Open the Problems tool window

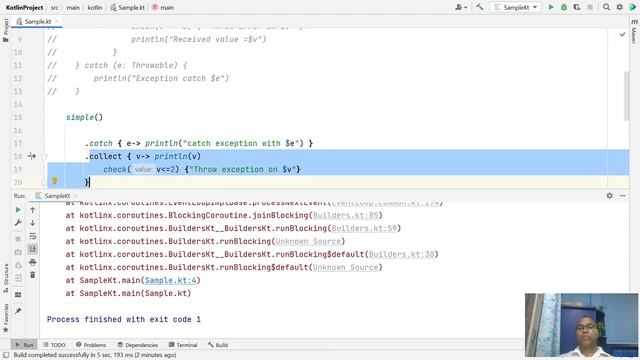pyautogui.click(x=91, y=345)
